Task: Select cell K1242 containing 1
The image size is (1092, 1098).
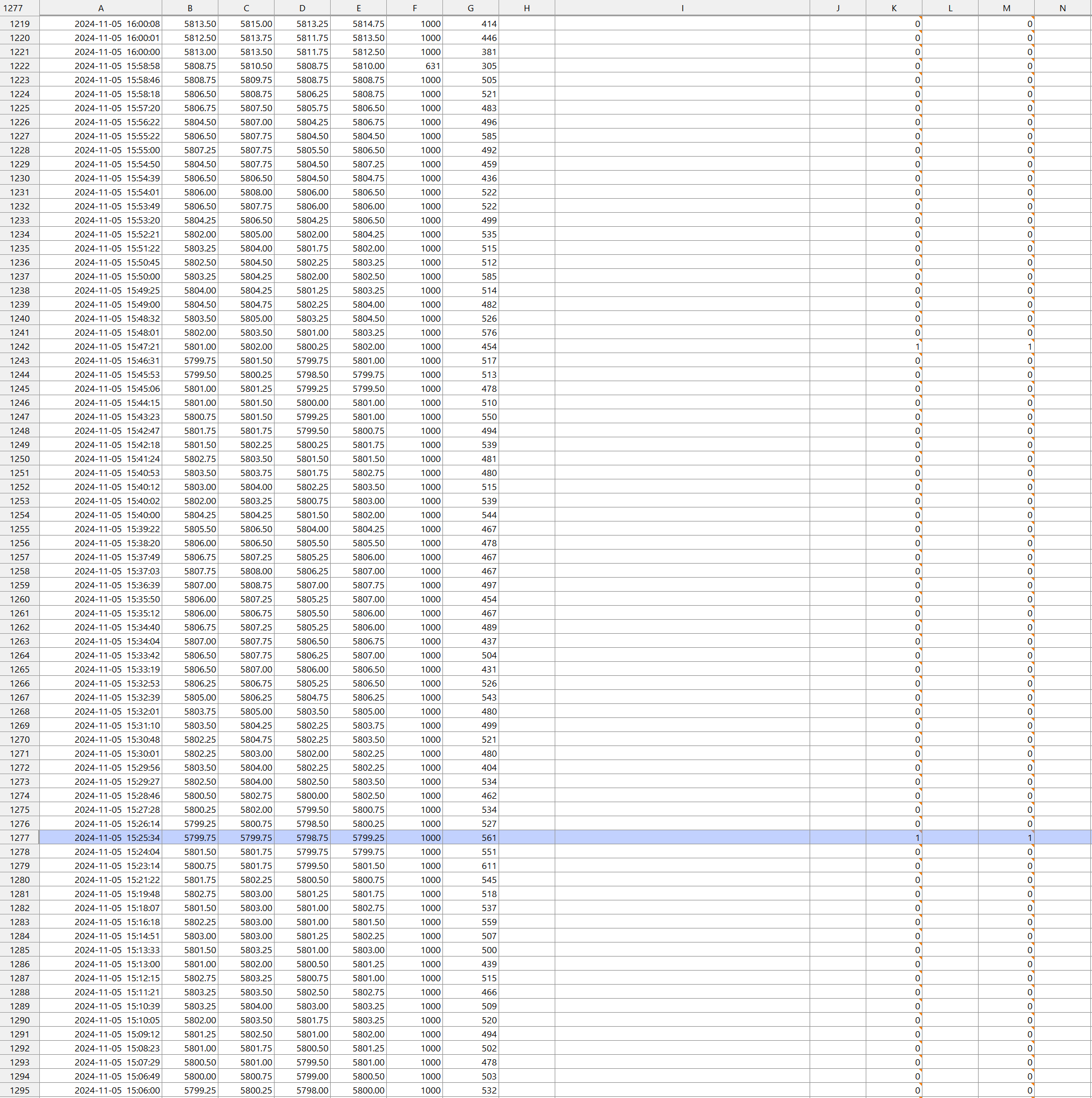Action: pyautogui.click(x=894, y=347)
